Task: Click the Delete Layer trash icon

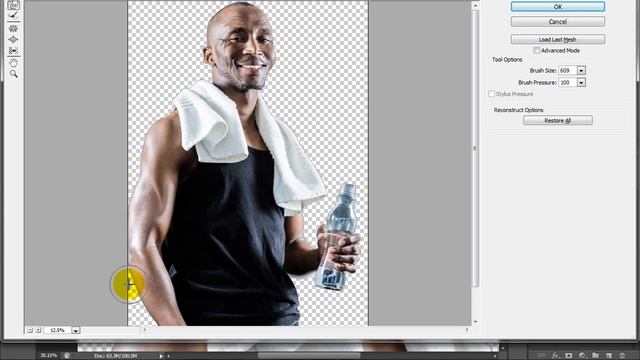Action: (x=622, y=356)
